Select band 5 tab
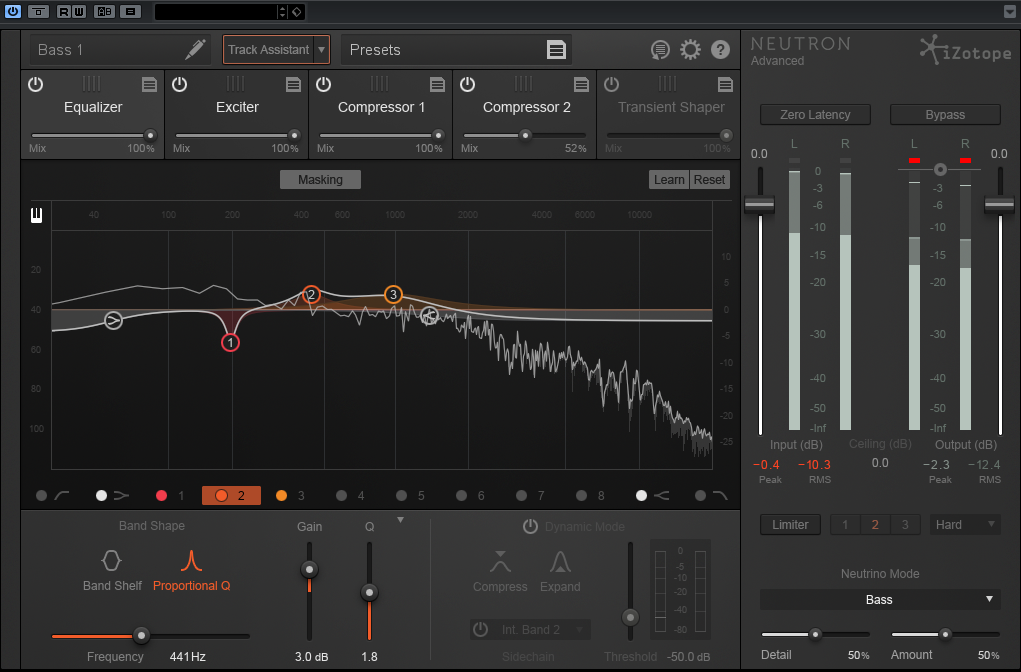Image resolution: width=1021 pixels, height=672 pixels. [x=411, y=496]
